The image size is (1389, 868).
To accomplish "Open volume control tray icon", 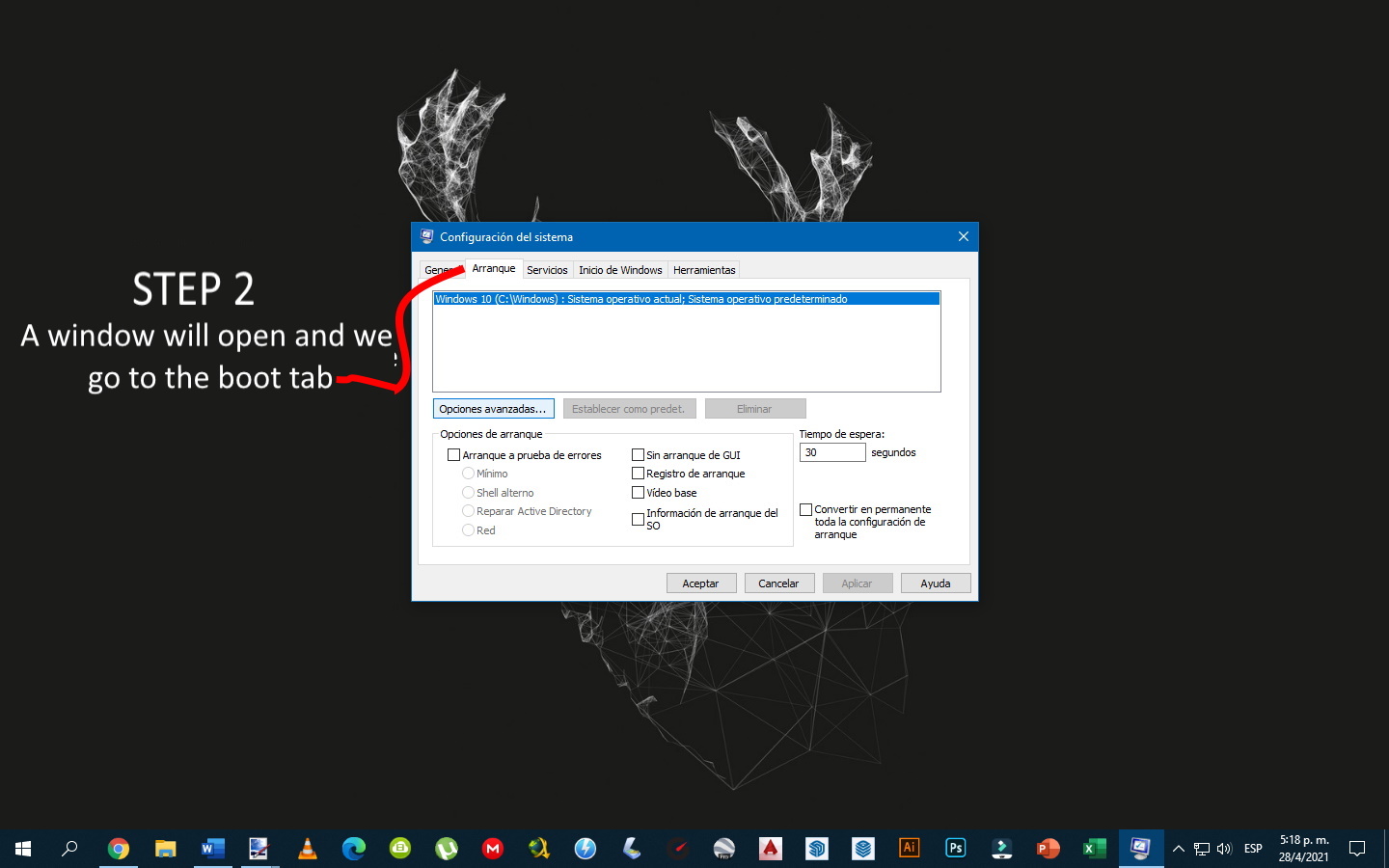I will [1225, 849].
